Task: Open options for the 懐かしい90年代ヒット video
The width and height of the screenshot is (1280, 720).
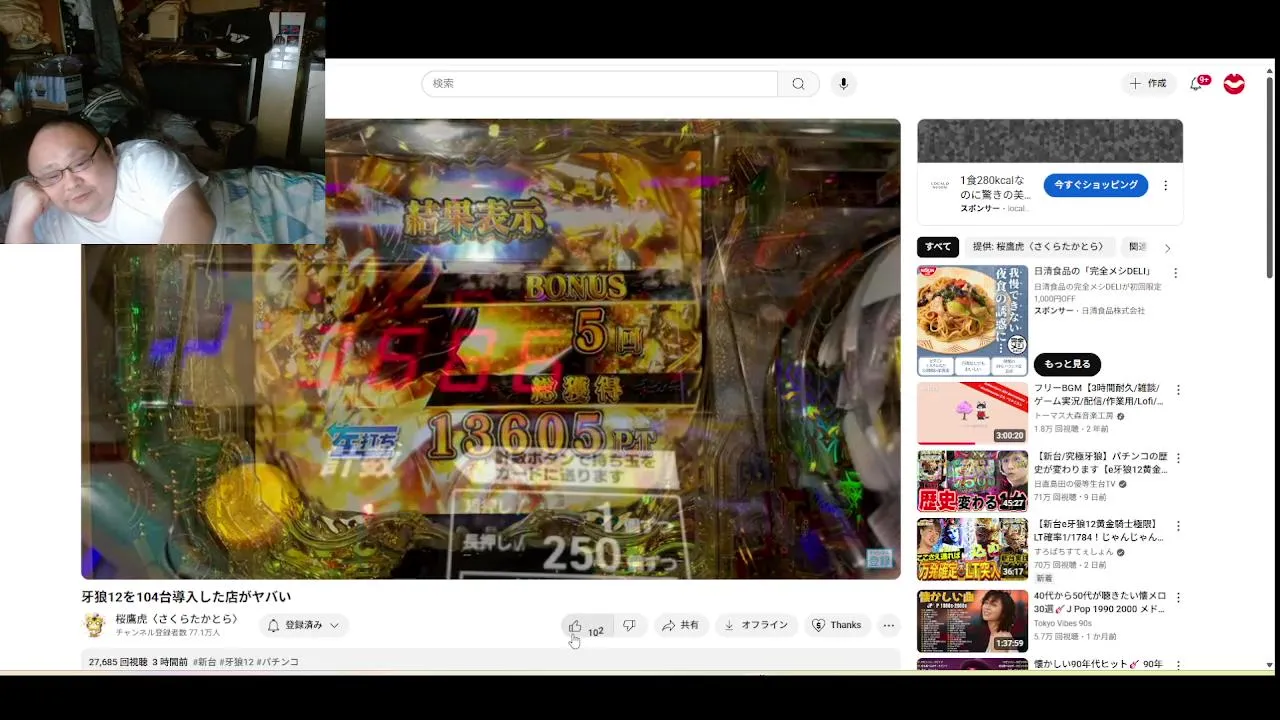Action: pyautogui.click(x=1178, y=665)
